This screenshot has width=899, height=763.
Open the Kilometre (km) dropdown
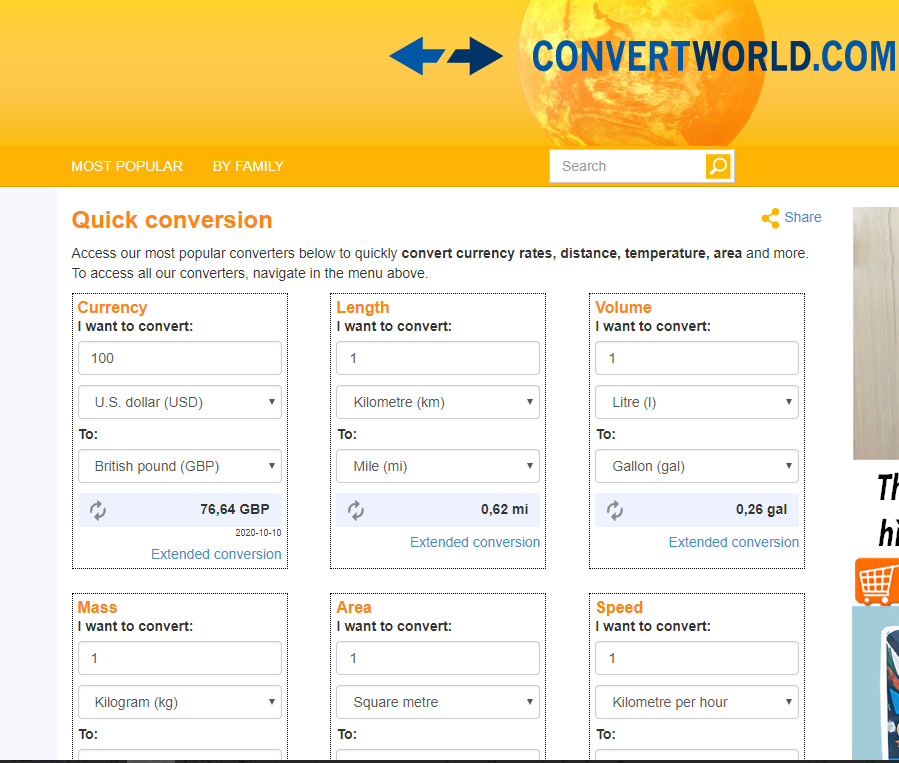click(x=438, y=402)
